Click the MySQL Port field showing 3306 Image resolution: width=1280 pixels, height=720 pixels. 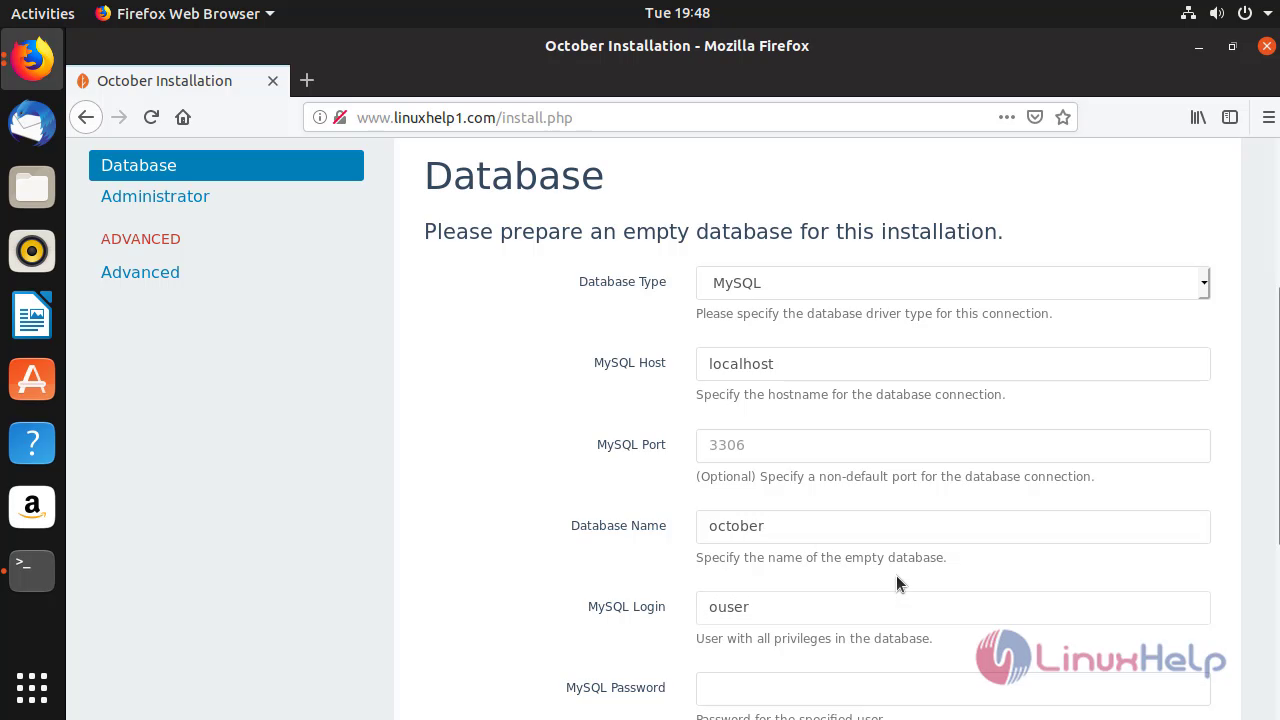[953, 446]
